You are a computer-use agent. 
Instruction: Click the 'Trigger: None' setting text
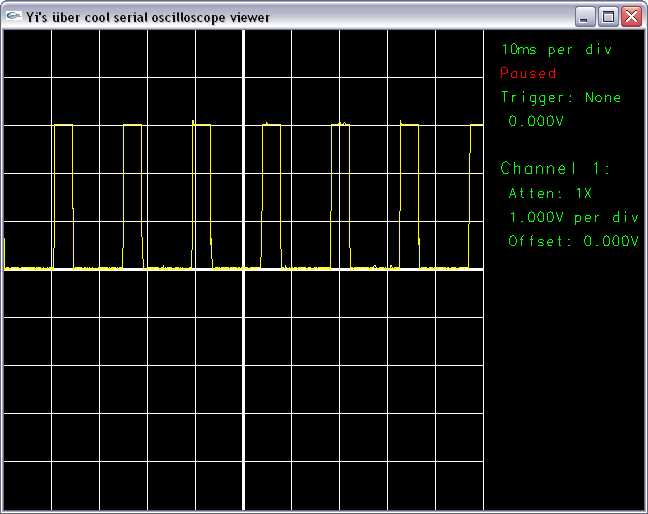[561, 98]
